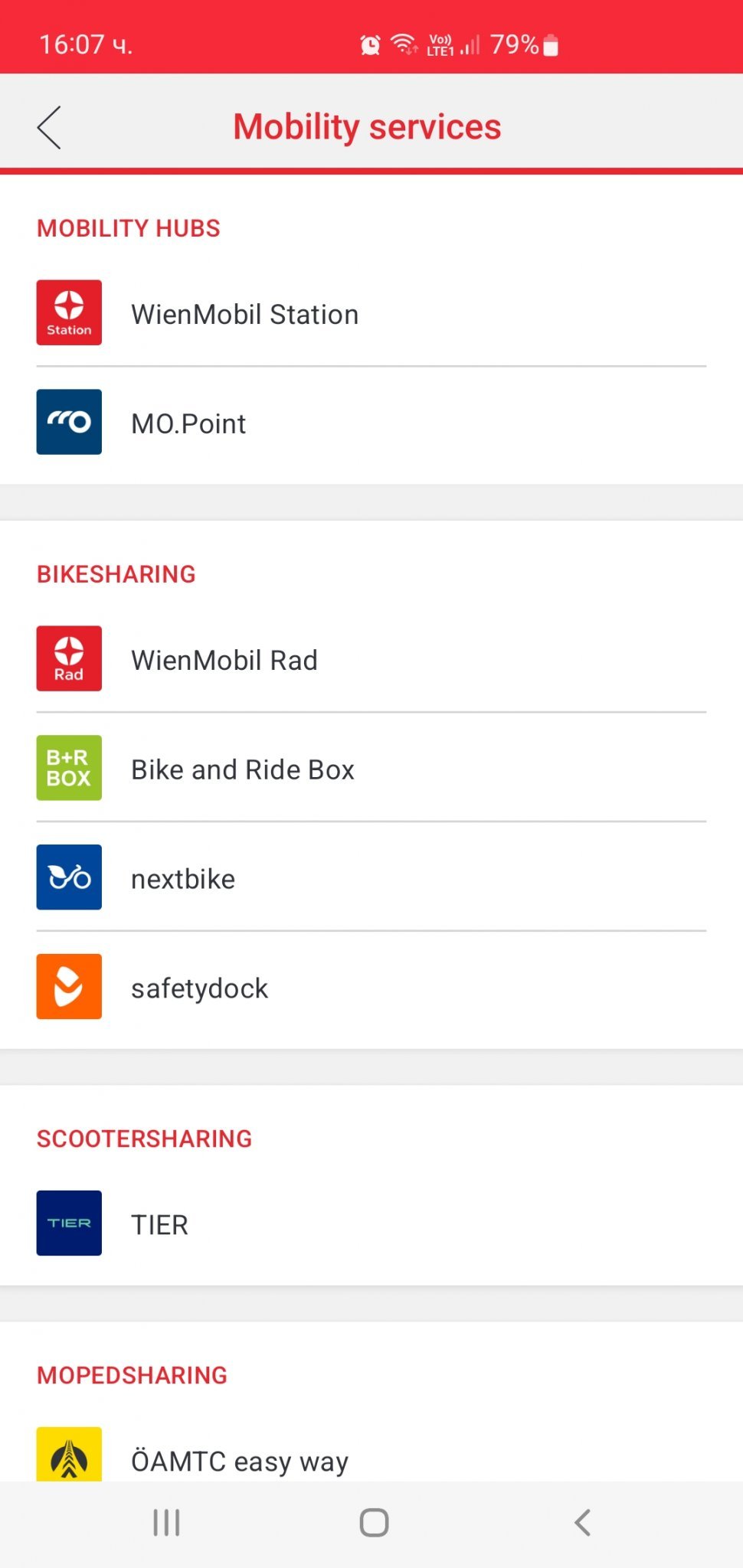
Task: Tap the dark blue MO.Point logo icon
Action: pos(69,422)
